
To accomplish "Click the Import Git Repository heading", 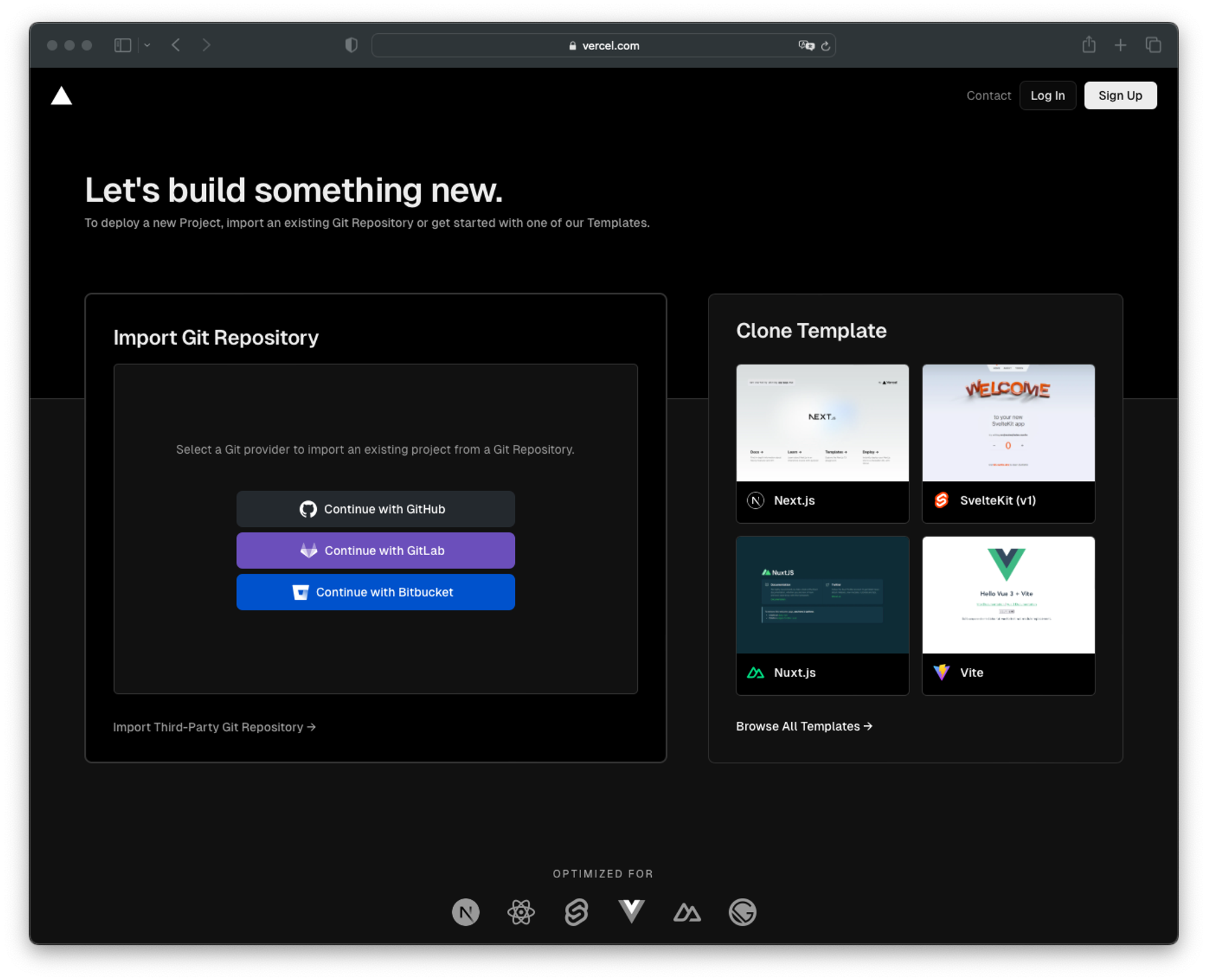I will (x=216, y=337).
